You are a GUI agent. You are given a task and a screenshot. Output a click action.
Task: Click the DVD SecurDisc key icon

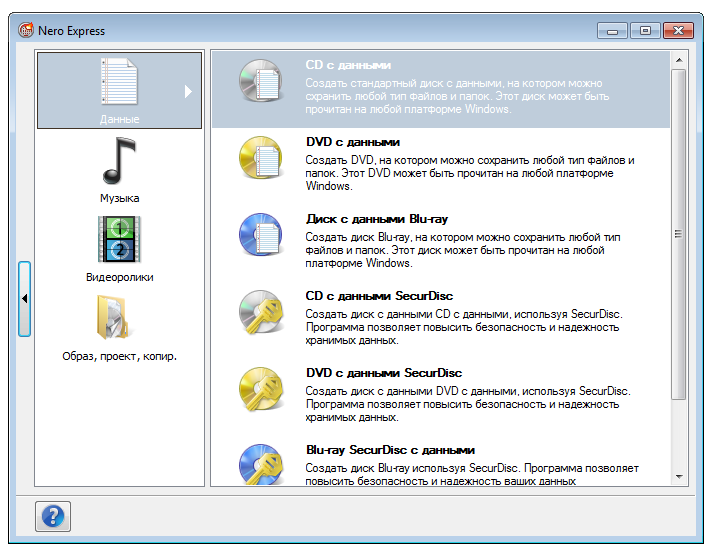261,389
